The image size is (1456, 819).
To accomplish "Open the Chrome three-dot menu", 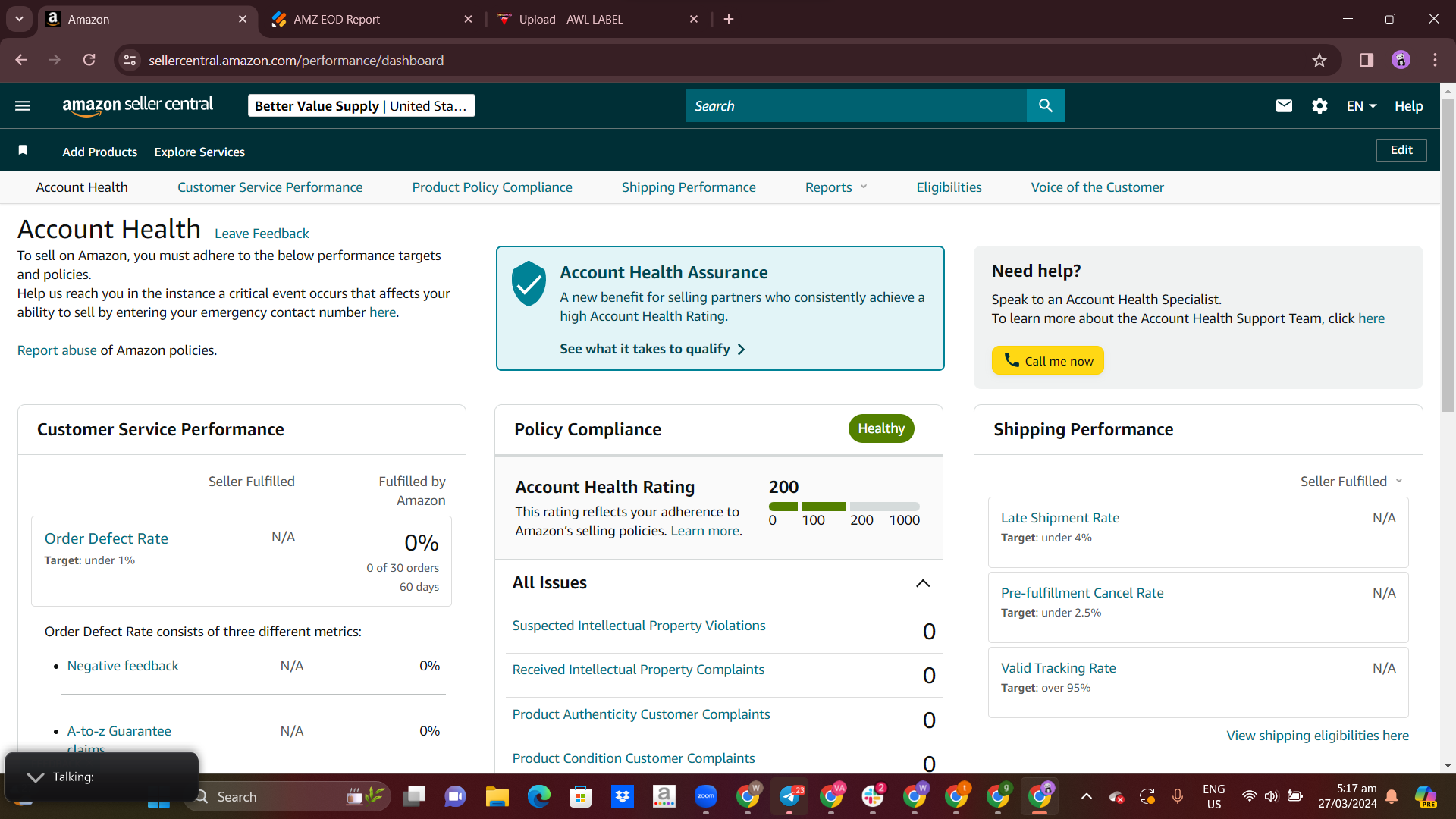I will click(1435, 61).
